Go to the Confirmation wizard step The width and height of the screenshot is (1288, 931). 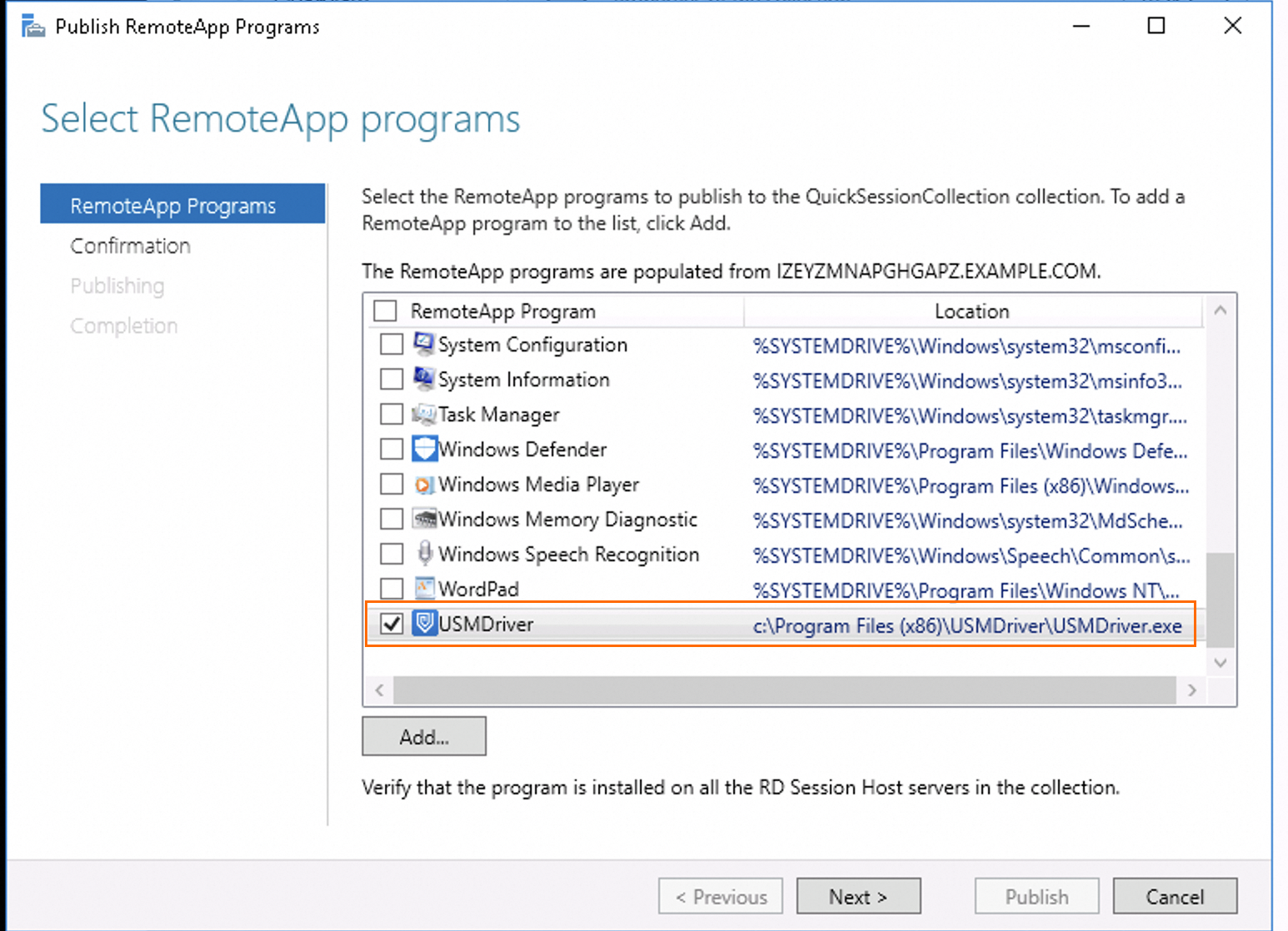pos(131,246)
